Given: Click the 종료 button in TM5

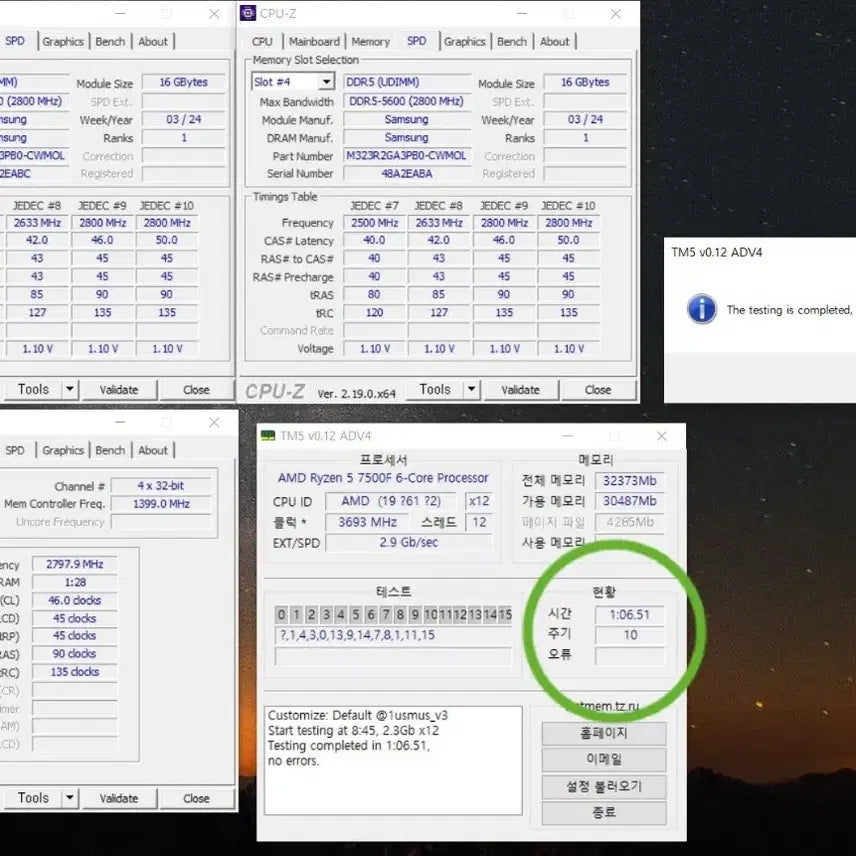Looking at the screenshot, I should 604,812.
